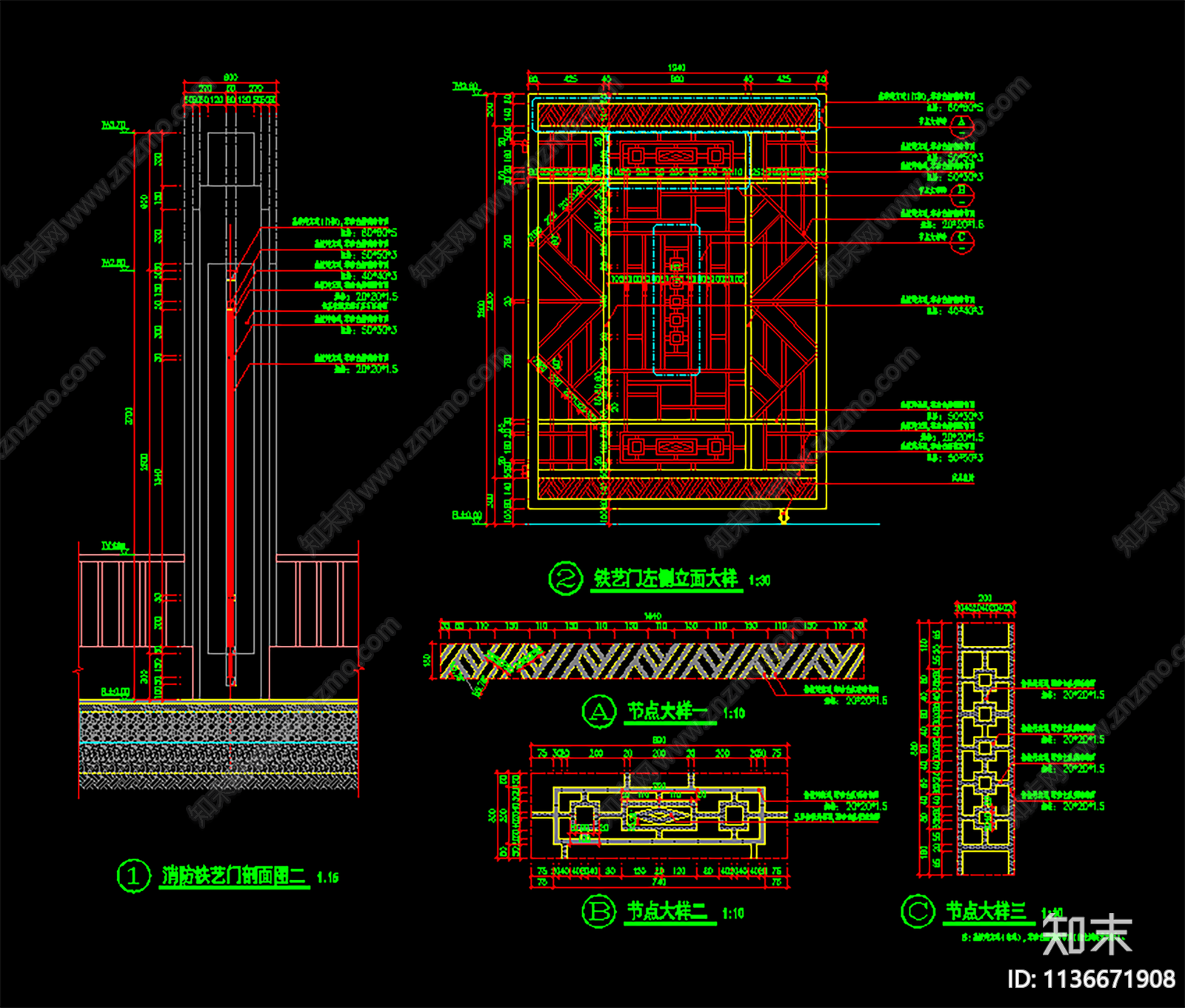Image resolution: width=1185 pixels, height=1008 pixels.
Task: Click scale text 1:30 beside elevation title
Action: [759, 581]
